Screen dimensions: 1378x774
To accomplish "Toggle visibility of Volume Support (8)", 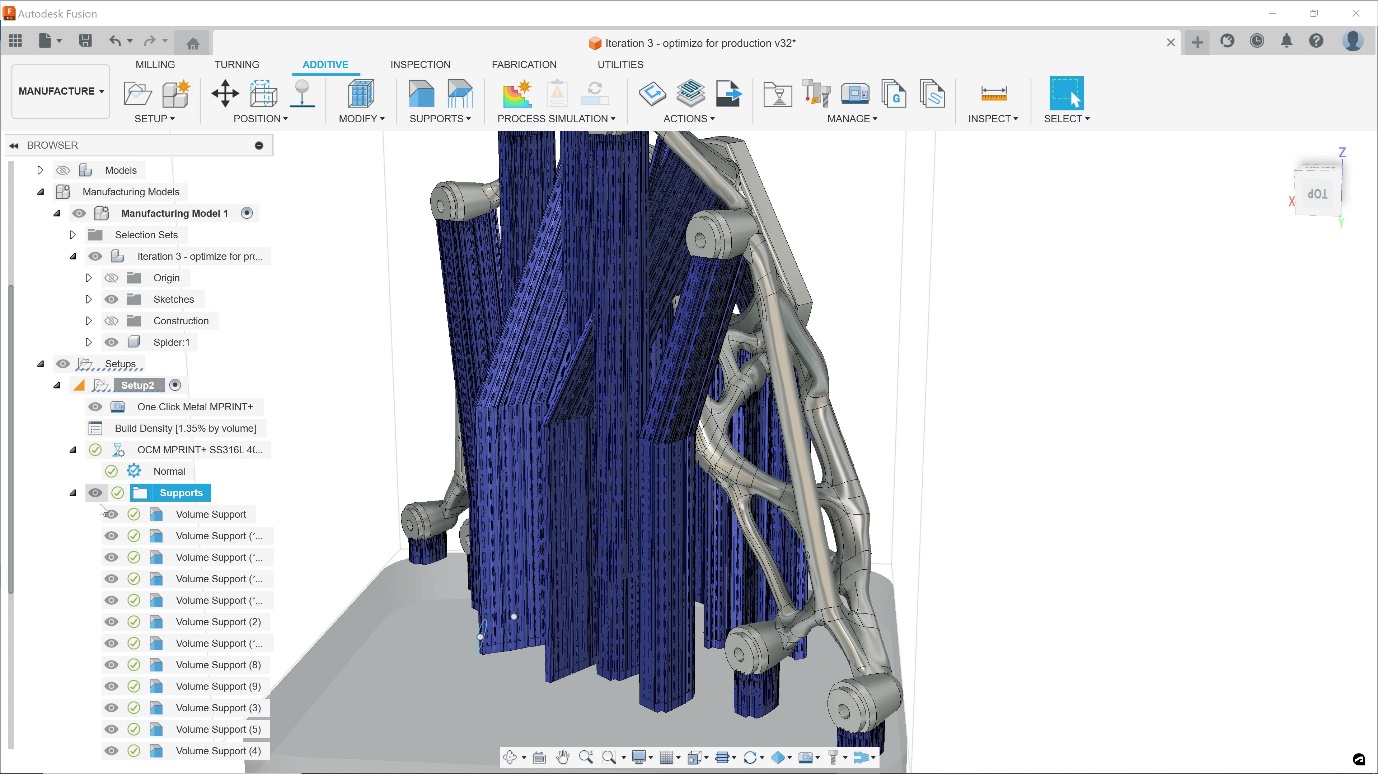I will tap(111, 664).
